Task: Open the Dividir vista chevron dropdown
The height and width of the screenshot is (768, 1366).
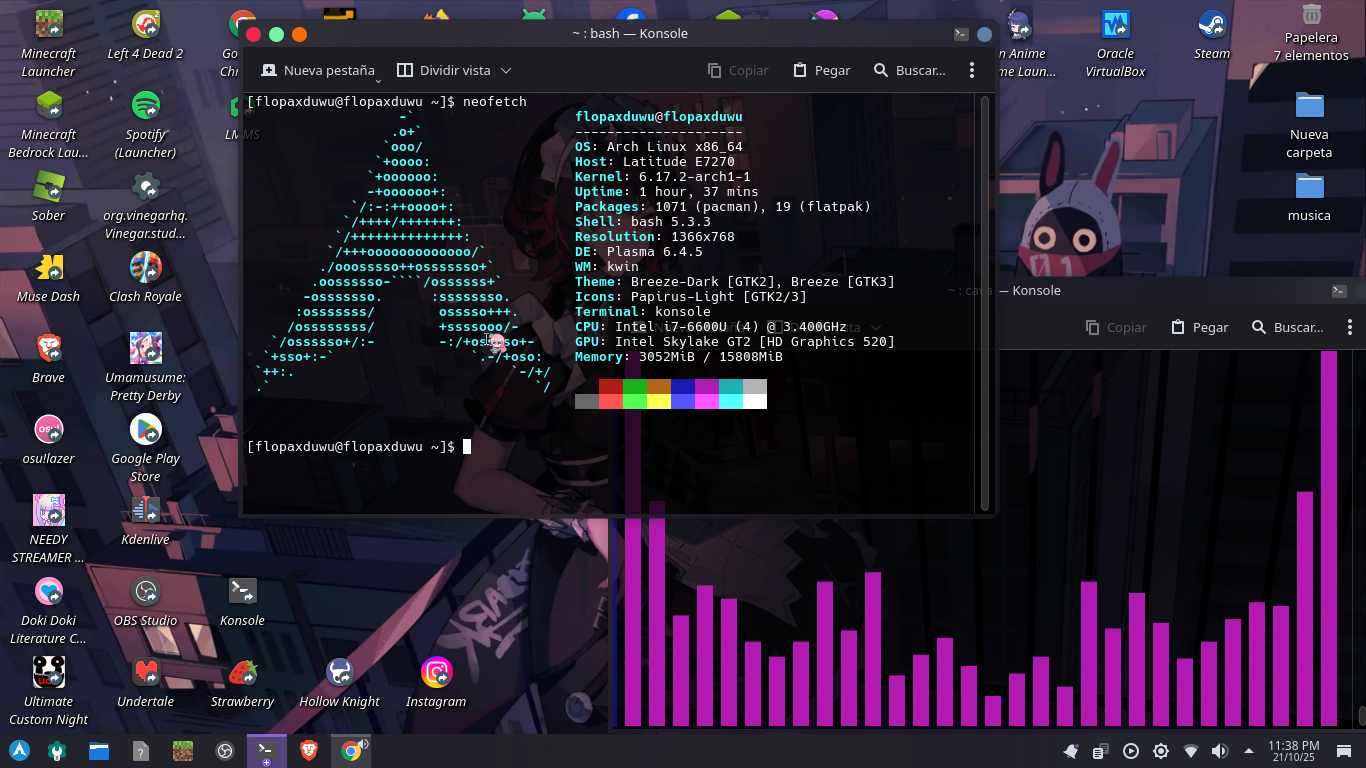Action: pos(506,71)
